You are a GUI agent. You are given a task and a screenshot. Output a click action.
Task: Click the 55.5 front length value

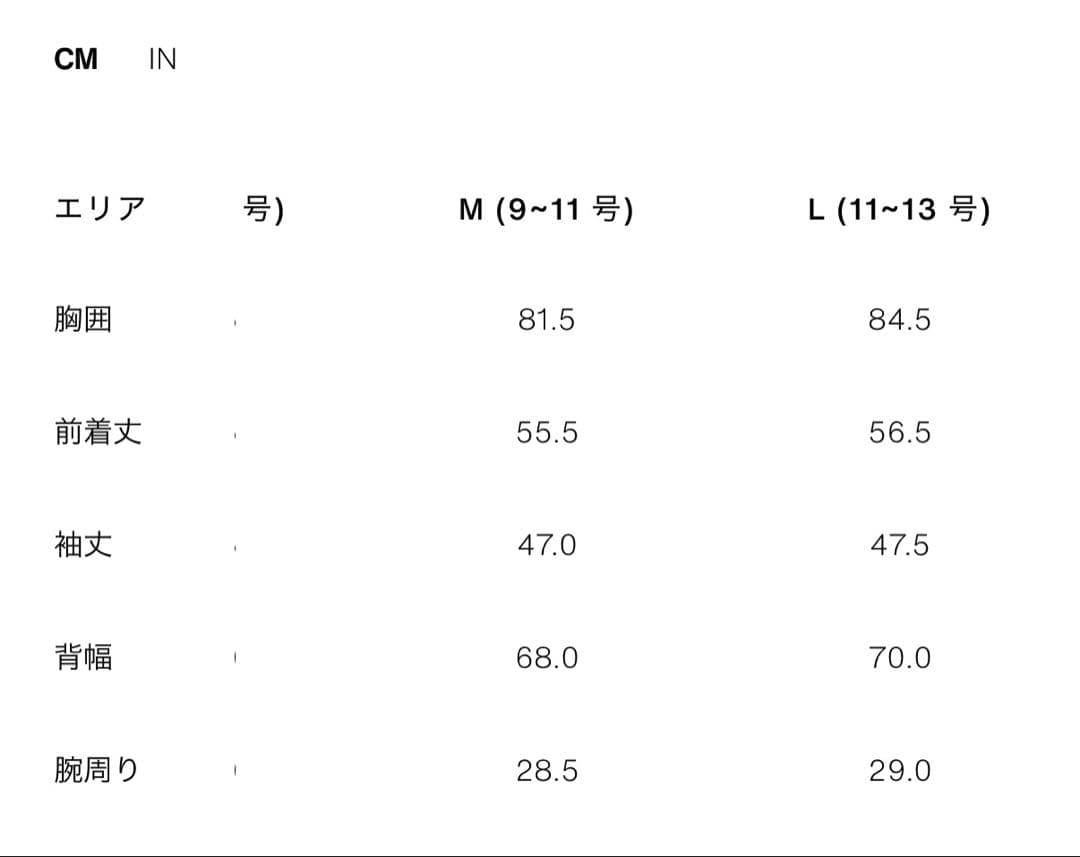click(x=546, y=433)
